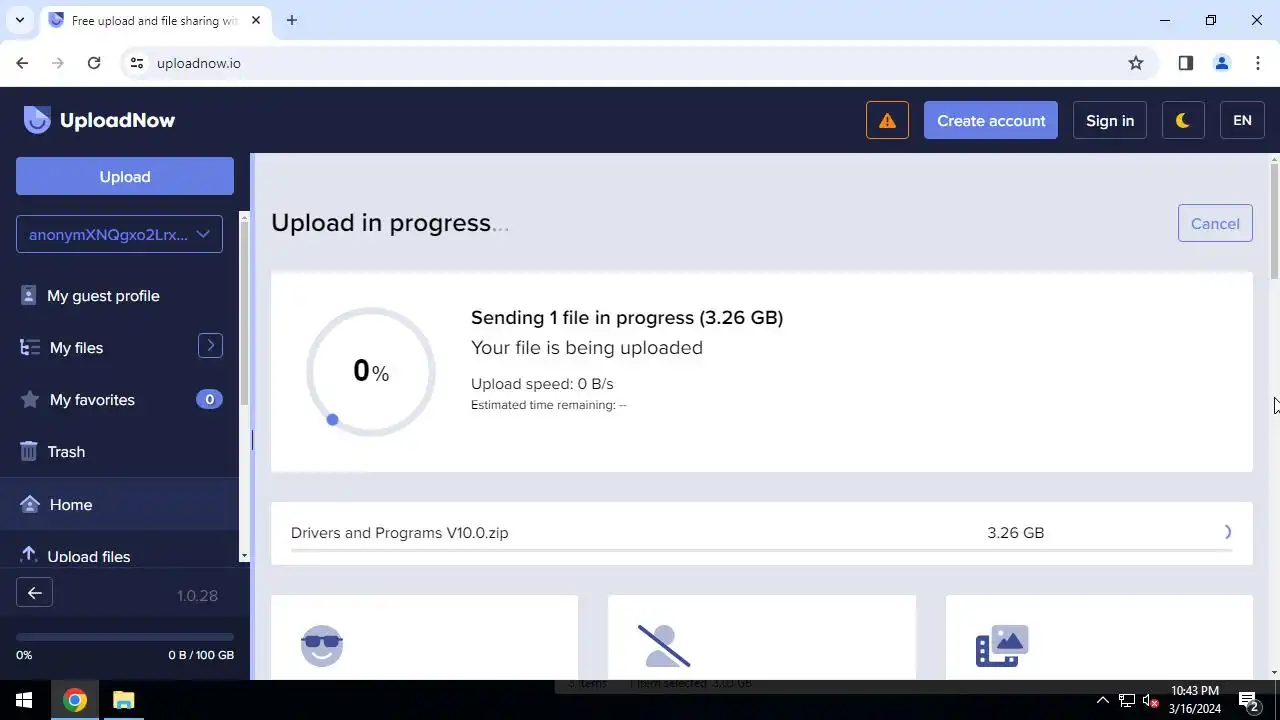Click the blue Upload button
The image size is (1280, 720).
click(125, 176)
